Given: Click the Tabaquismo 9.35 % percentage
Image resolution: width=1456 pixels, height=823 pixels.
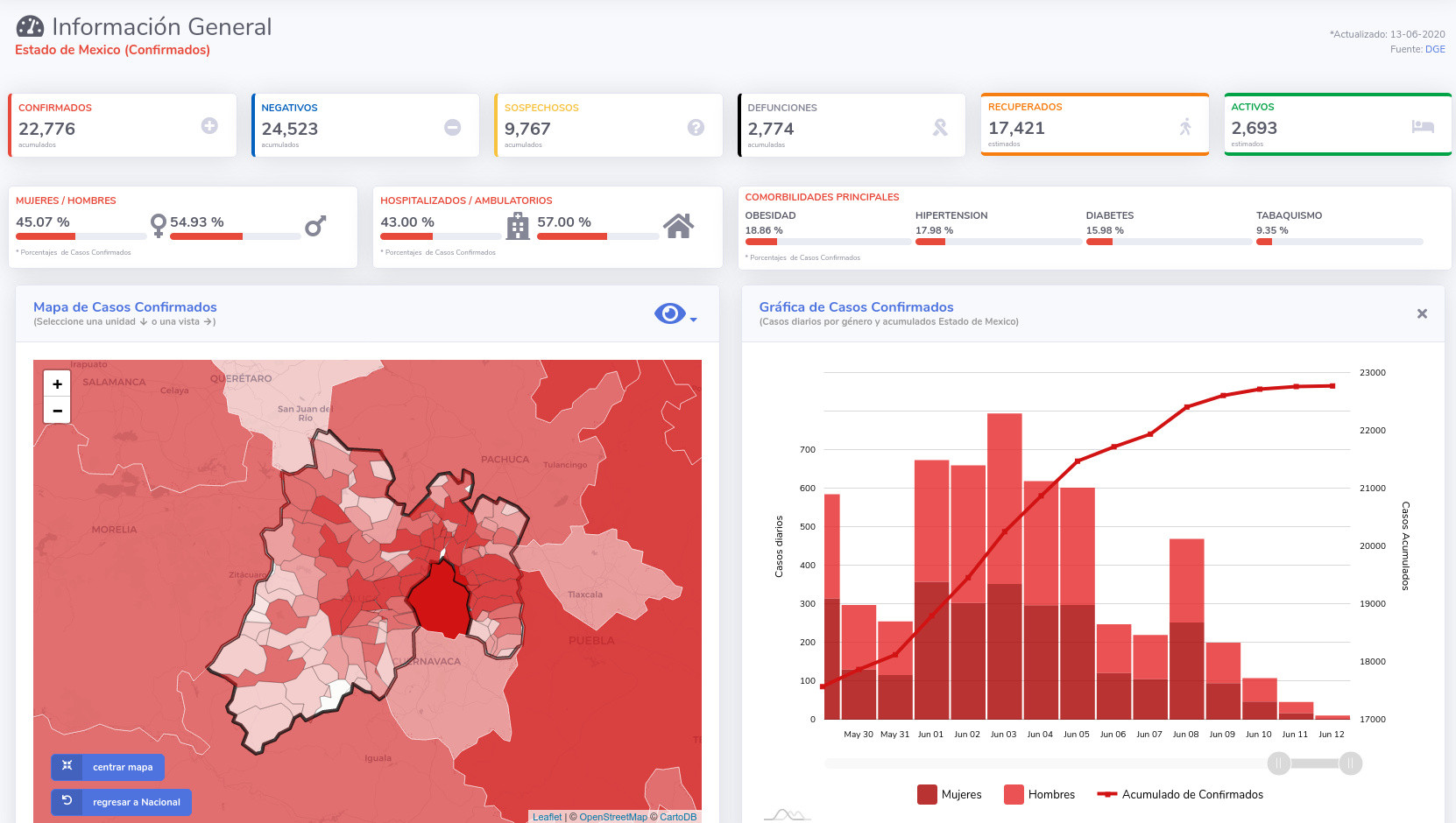Looking at the screenshot, I should (x=1272, y=230).
